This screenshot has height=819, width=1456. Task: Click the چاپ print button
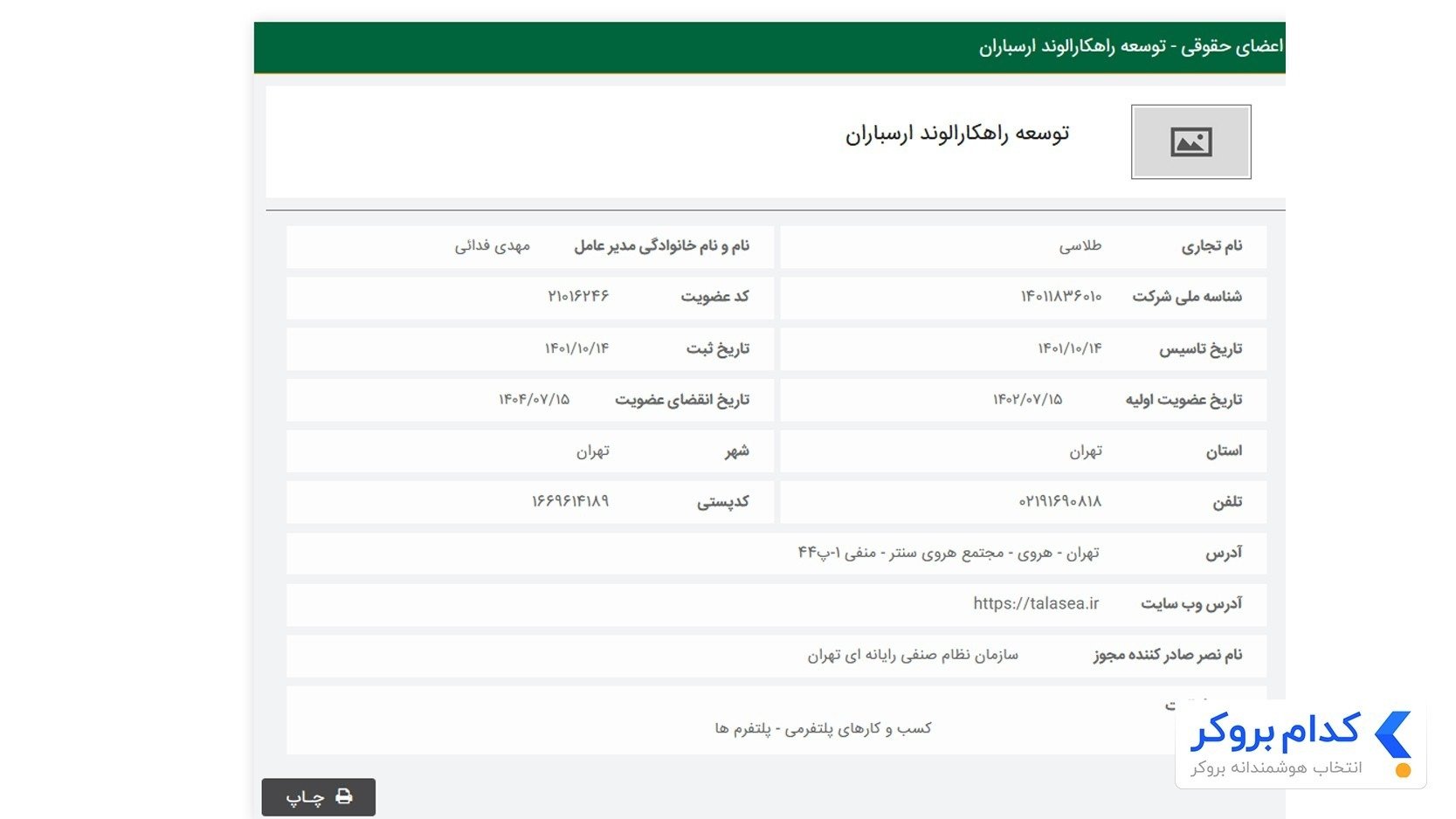(x=319, y=797)
